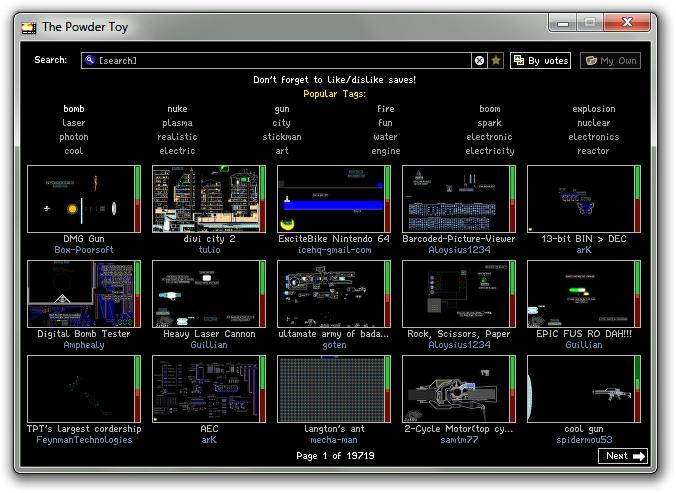The height and width of the screenshot is (493, 676).
Task: Select the 'bomb' popular tag
Action: click(x=74, y=109)
